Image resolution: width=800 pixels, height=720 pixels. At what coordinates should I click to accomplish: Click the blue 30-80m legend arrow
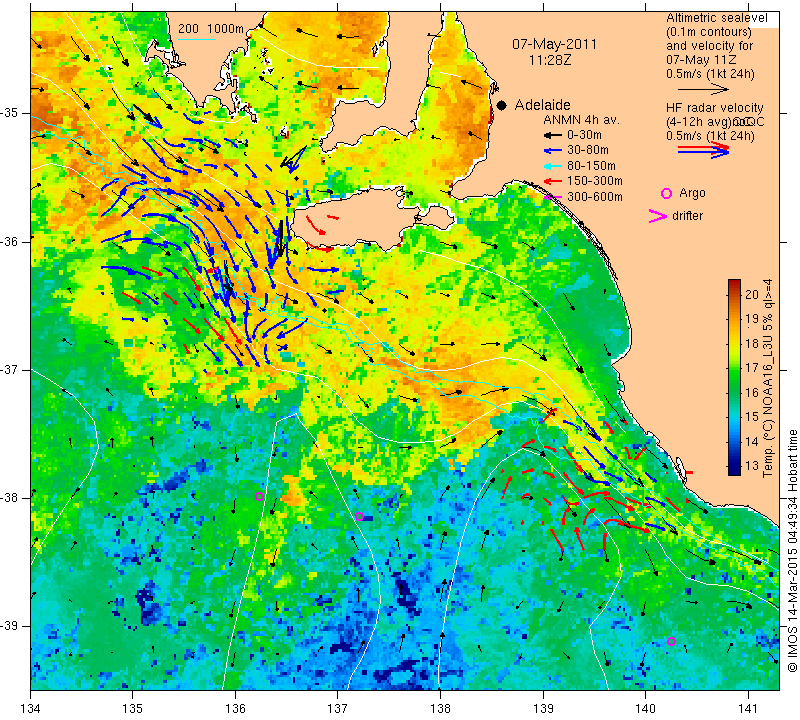click(553, 151)
